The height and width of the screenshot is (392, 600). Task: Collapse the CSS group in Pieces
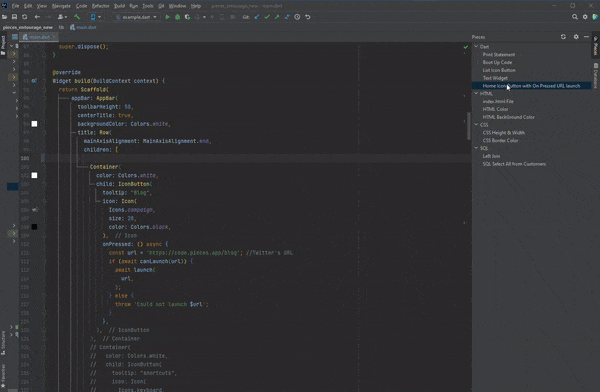(476, 124)
